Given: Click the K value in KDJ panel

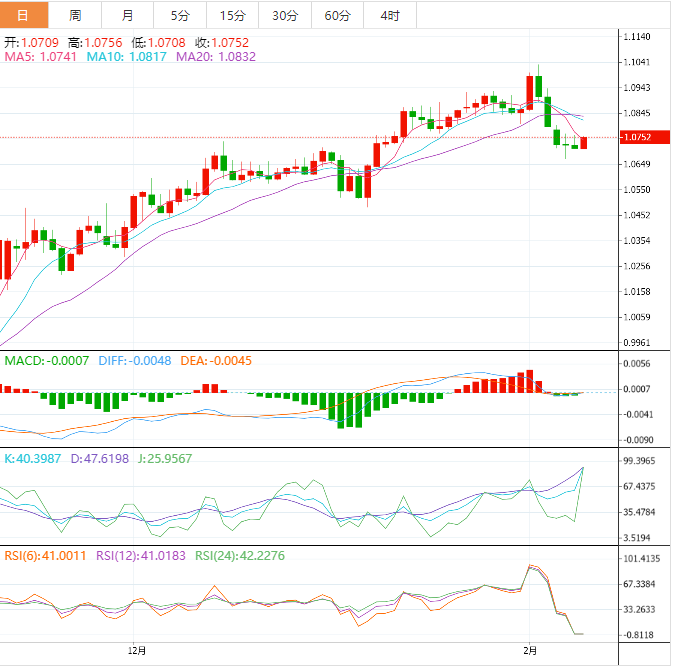Looking at the screenshot, I should pos(34,458).
